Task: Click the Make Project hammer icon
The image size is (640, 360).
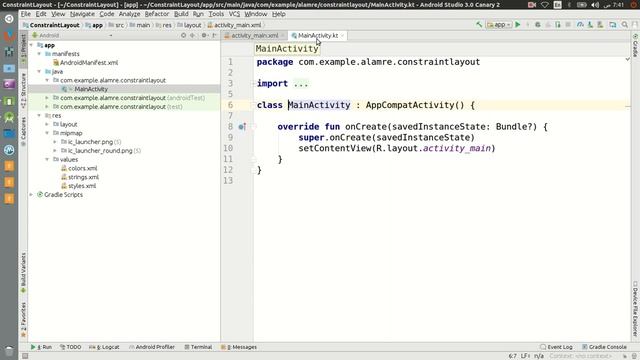Action: (x=479, y=25)
